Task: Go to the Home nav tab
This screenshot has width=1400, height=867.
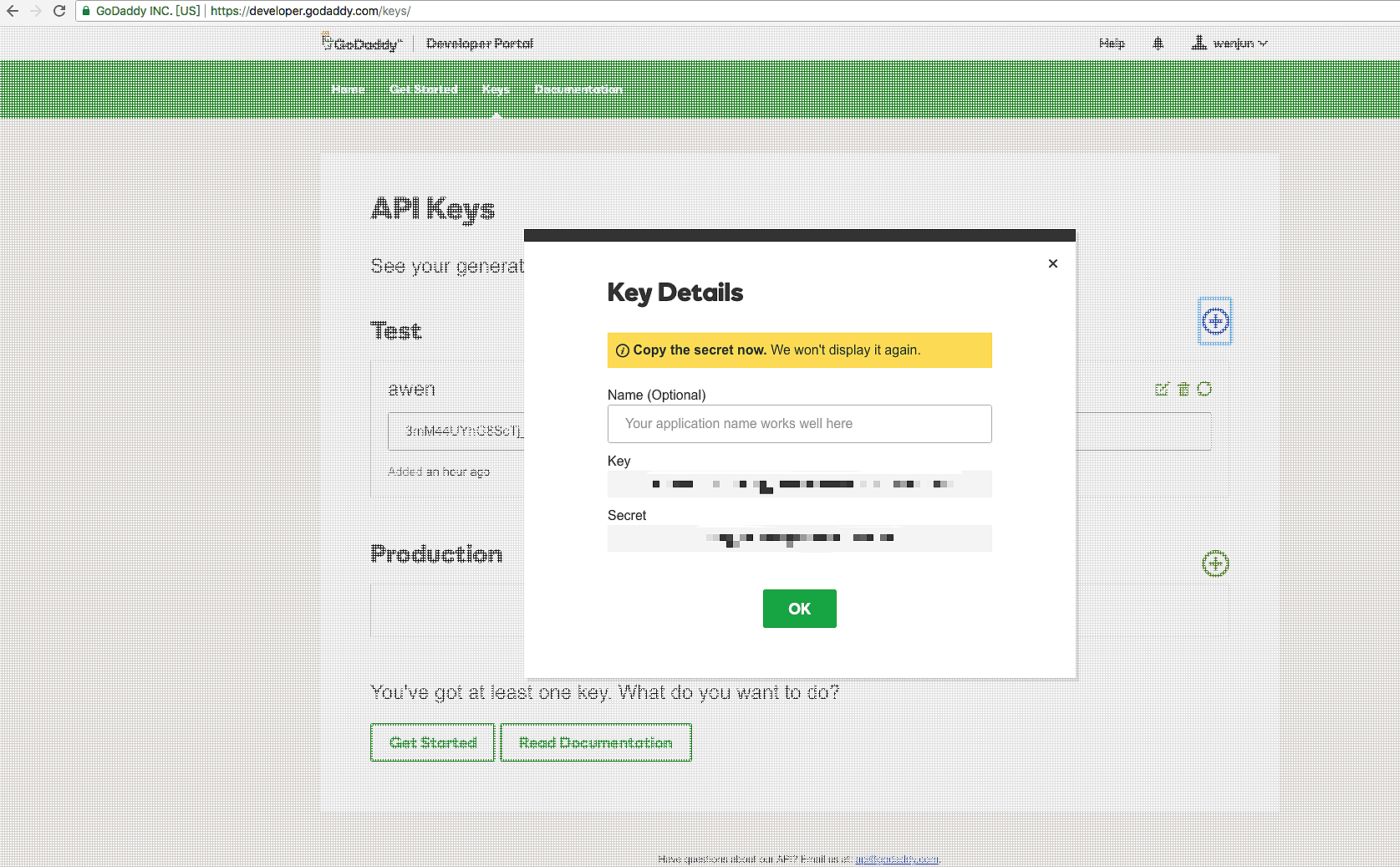Action: [348, 89]
